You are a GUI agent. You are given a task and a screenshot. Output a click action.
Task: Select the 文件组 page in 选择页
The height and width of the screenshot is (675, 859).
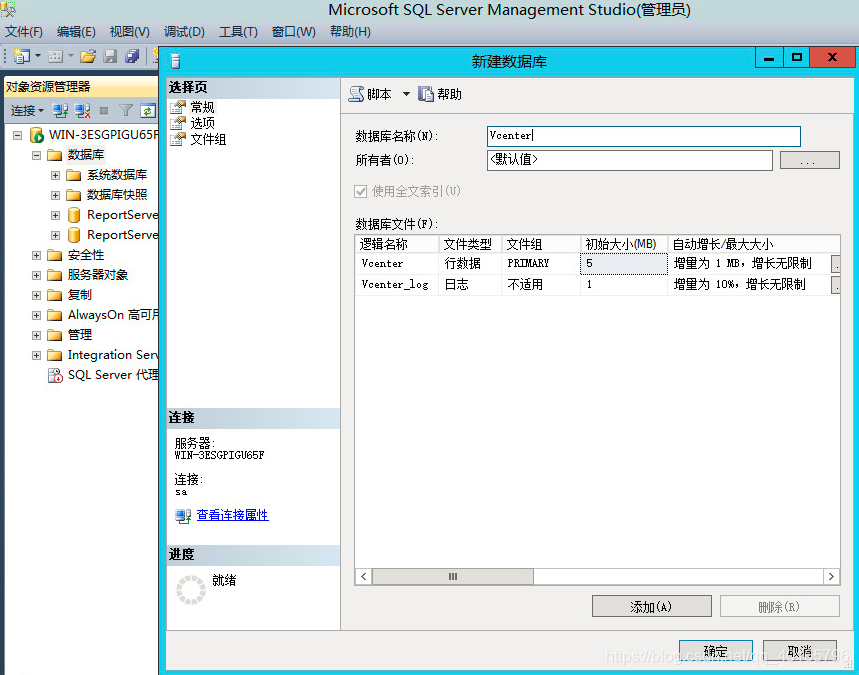208,140
